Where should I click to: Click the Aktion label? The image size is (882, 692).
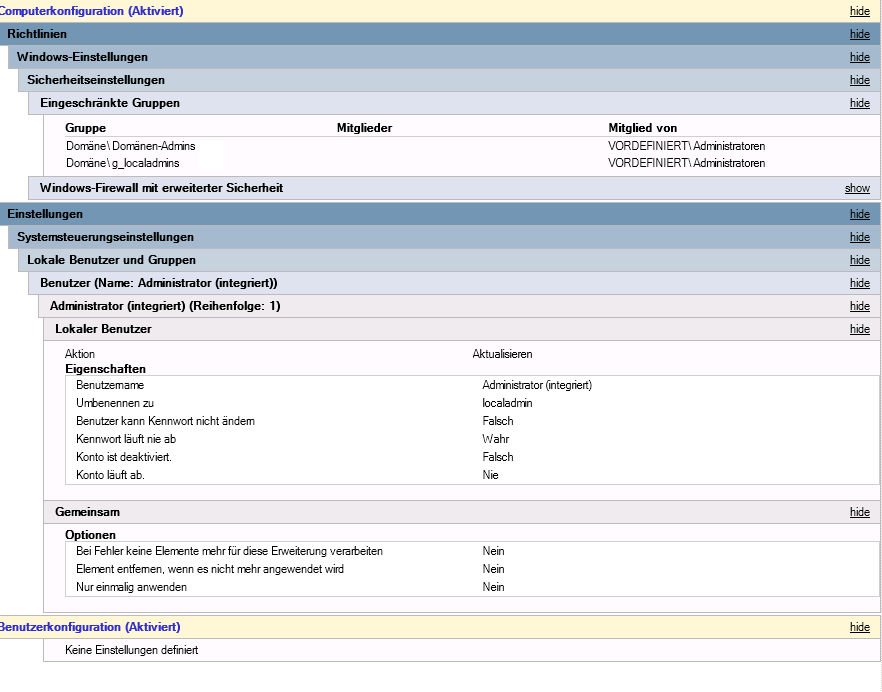80,354
